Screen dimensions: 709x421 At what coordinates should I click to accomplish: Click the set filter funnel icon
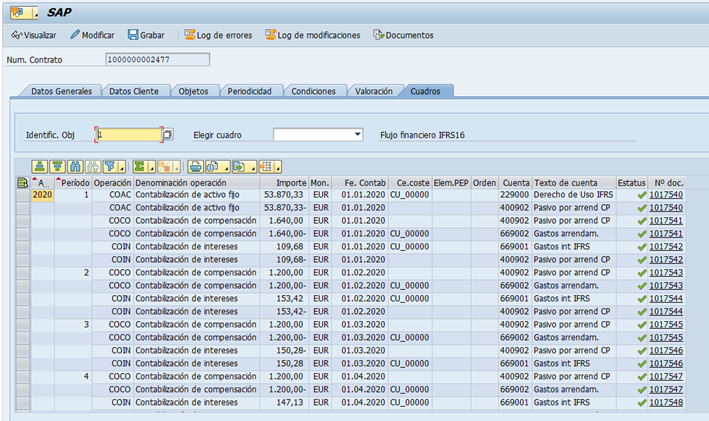[108, 166]
